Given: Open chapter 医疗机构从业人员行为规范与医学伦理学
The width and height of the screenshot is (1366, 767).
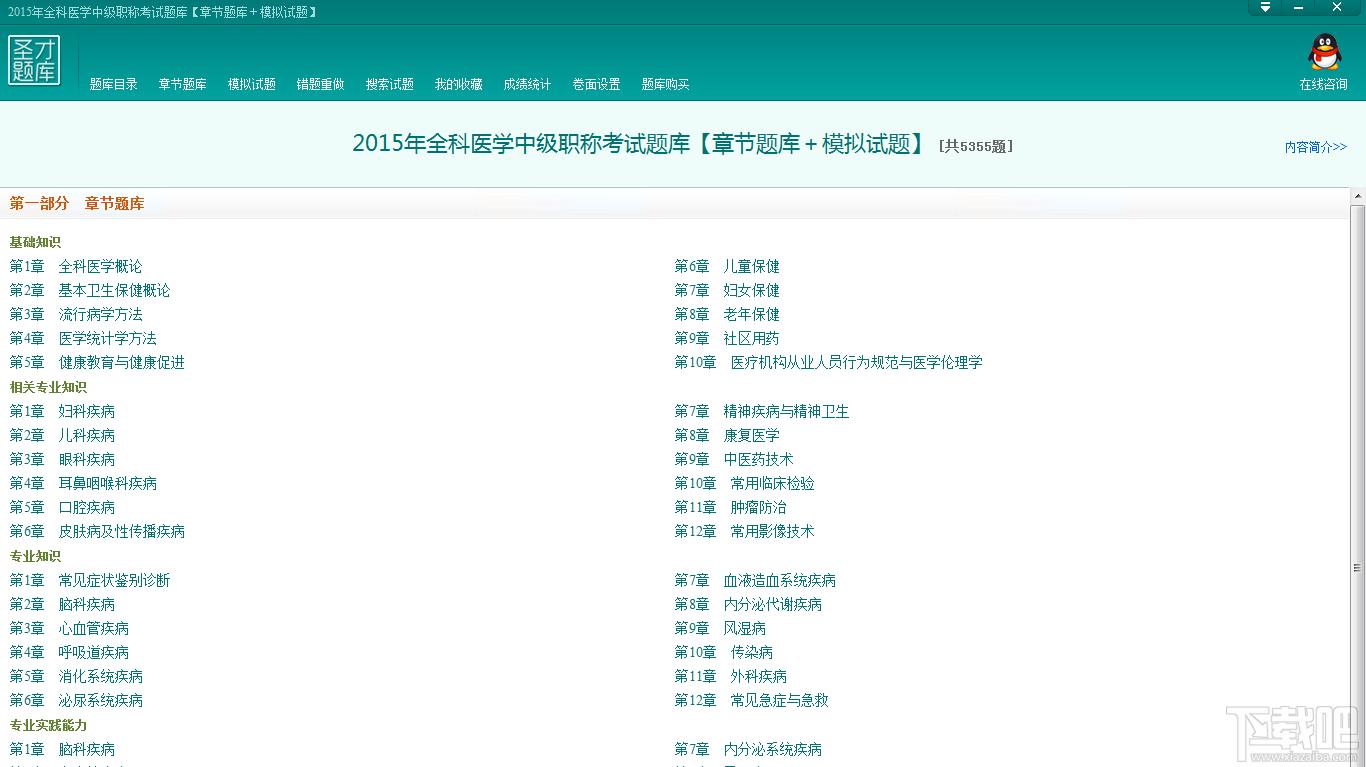Looking at the screenshot, I should 856,363.
